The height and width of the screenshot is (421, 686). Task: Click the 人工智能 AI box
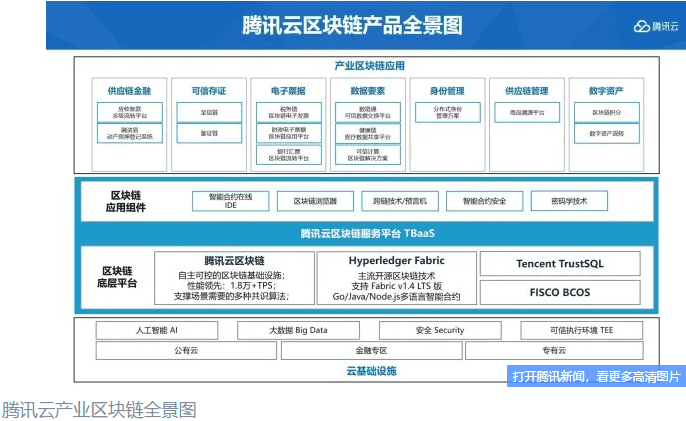[157, 330]
